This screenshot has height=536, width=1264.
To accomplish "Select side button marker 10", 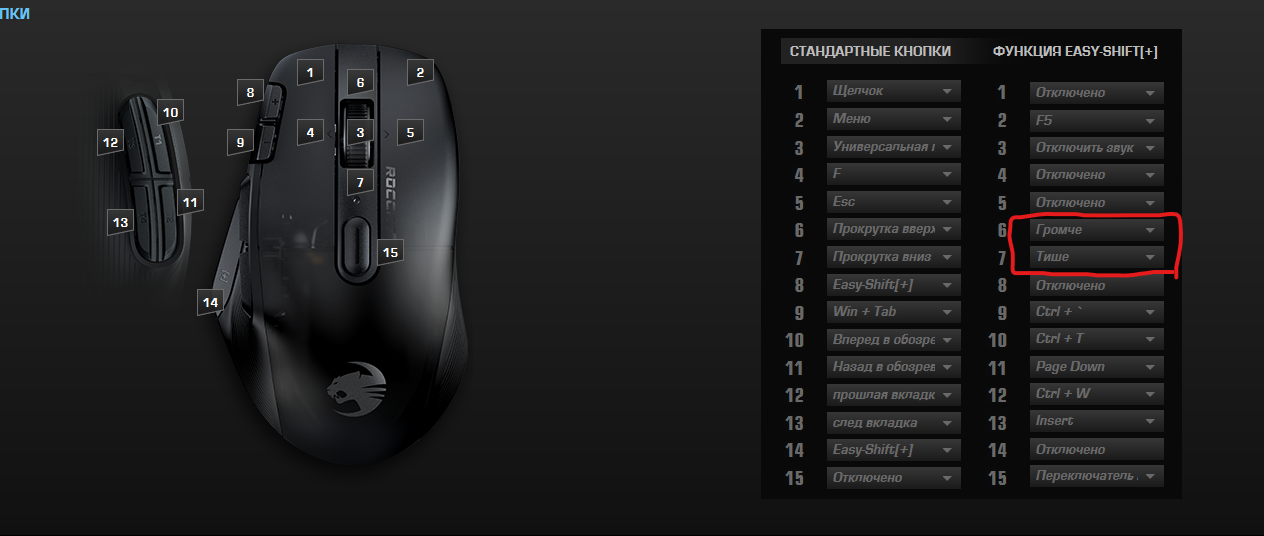I will pyautogui.click(x=170, y=112).
